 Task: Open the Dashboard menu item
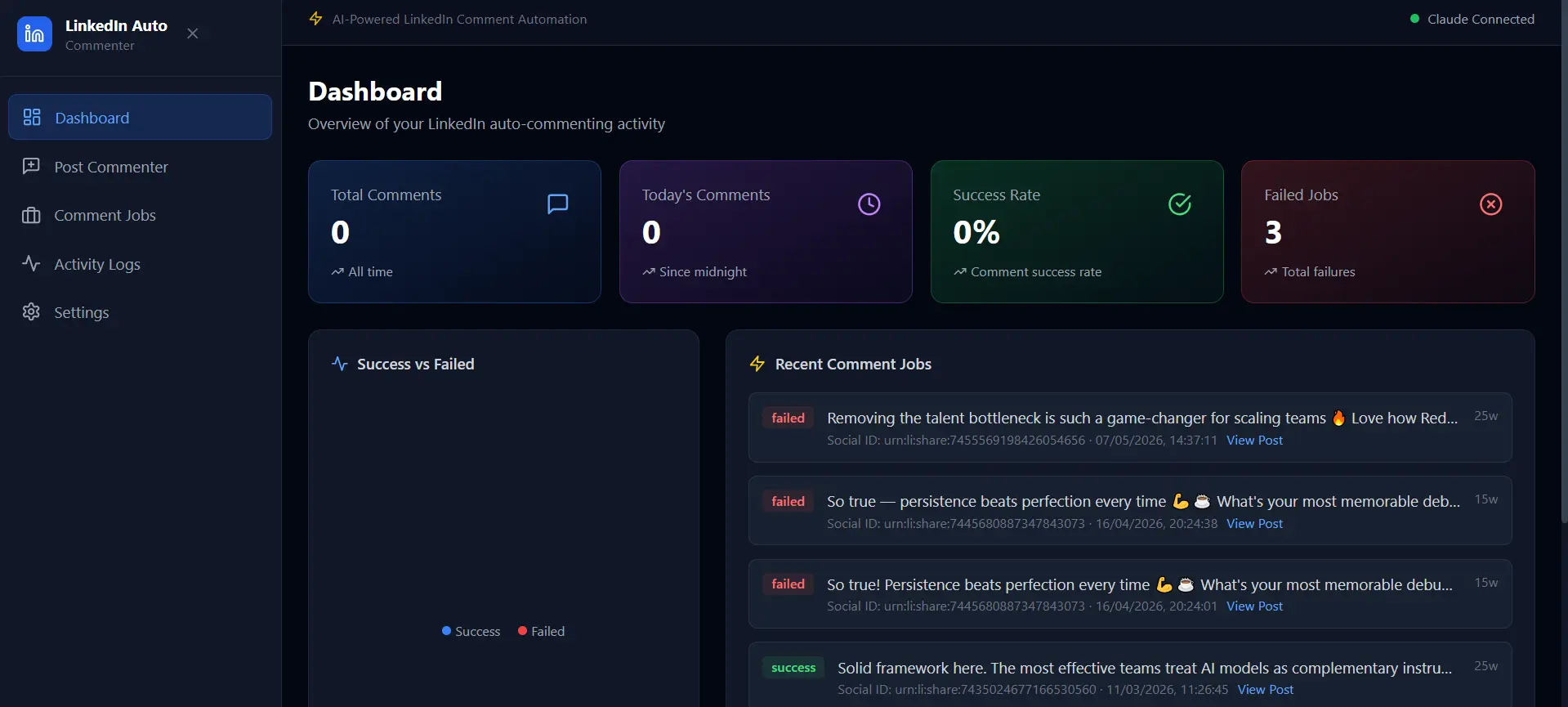pos(140,117)
